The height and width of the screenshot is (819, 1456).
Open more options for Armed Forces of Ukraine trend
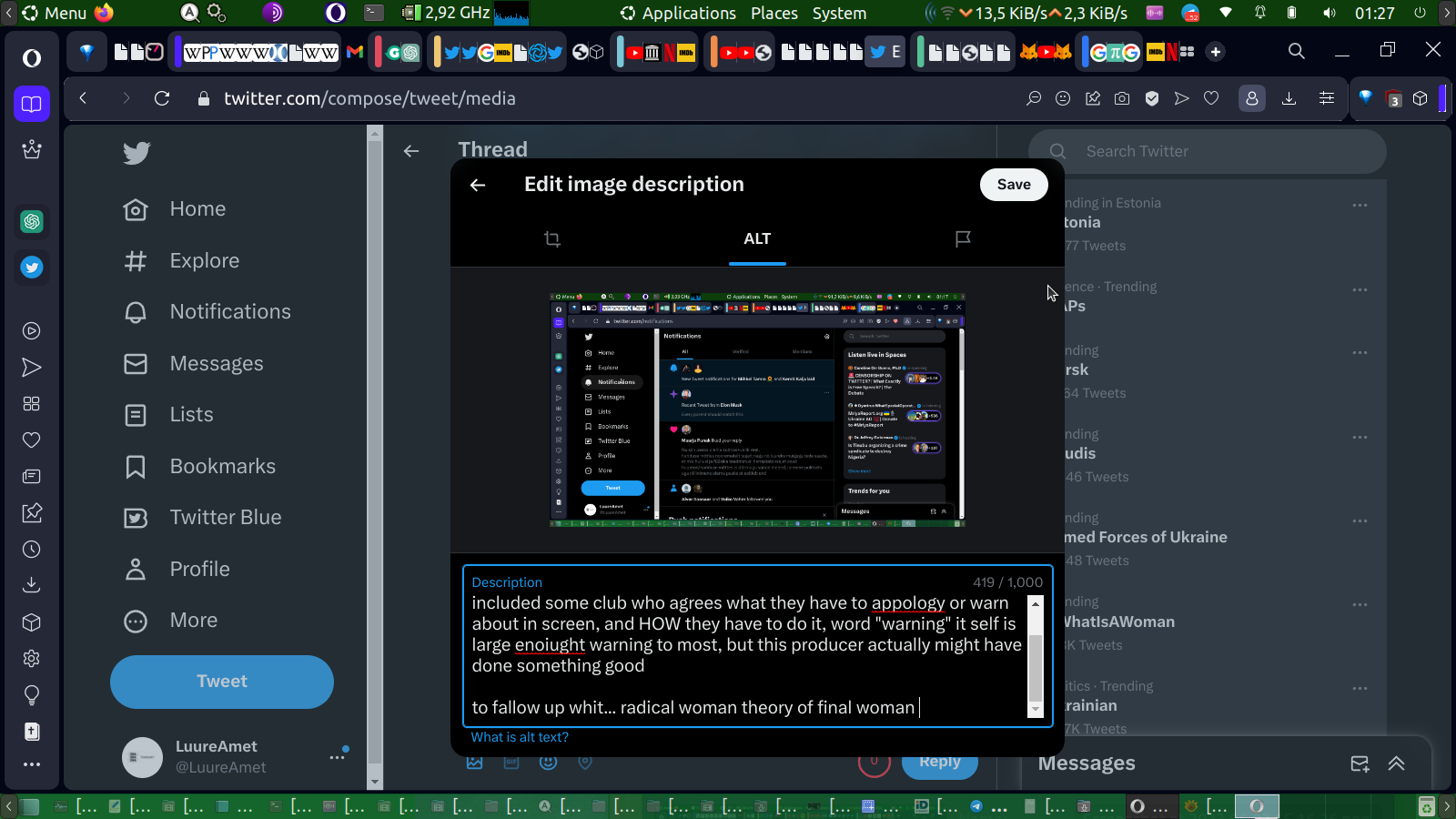coord(1360,521)
